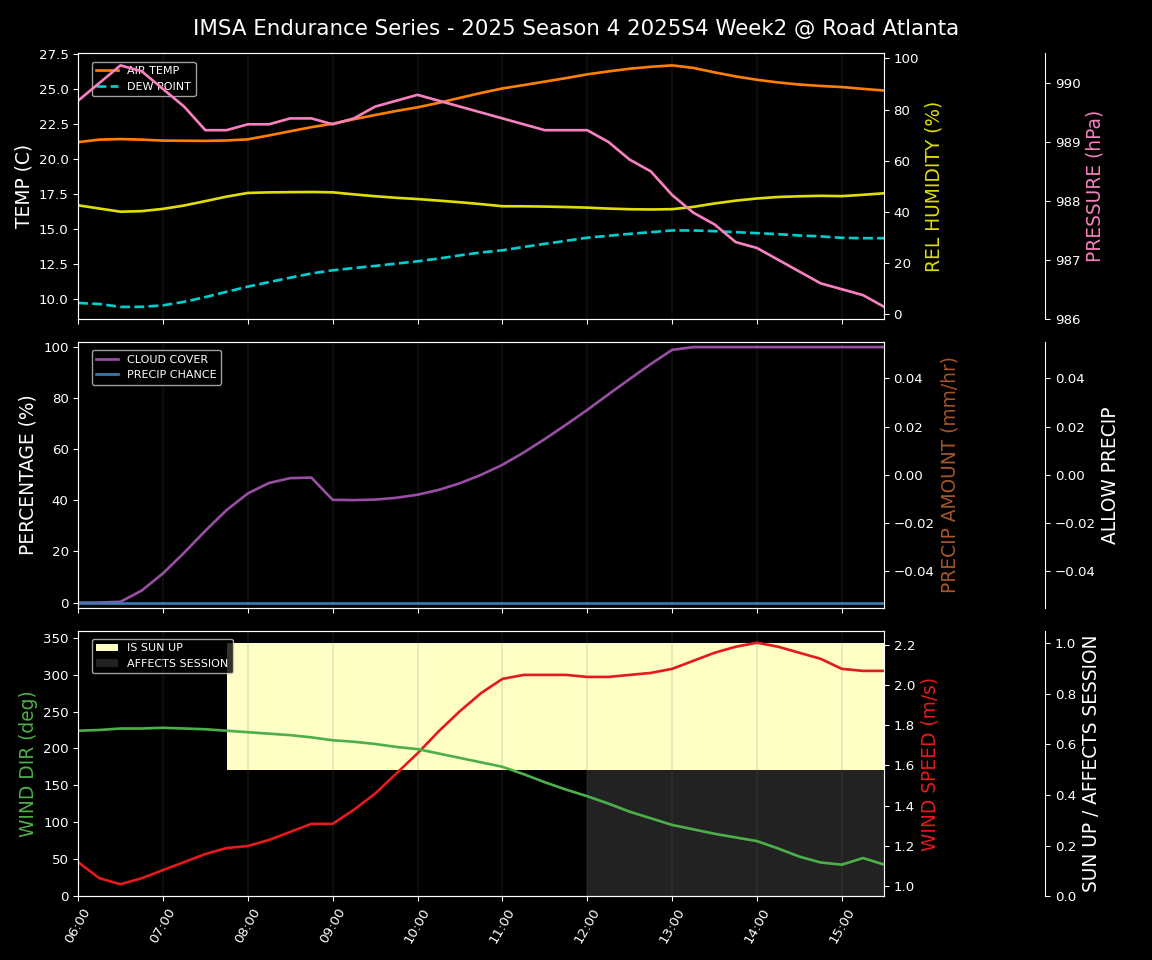Viewport: 1152px width, 960px height.
Task: Click the green WIND DIR (deg) label
Action: [27, 763]
